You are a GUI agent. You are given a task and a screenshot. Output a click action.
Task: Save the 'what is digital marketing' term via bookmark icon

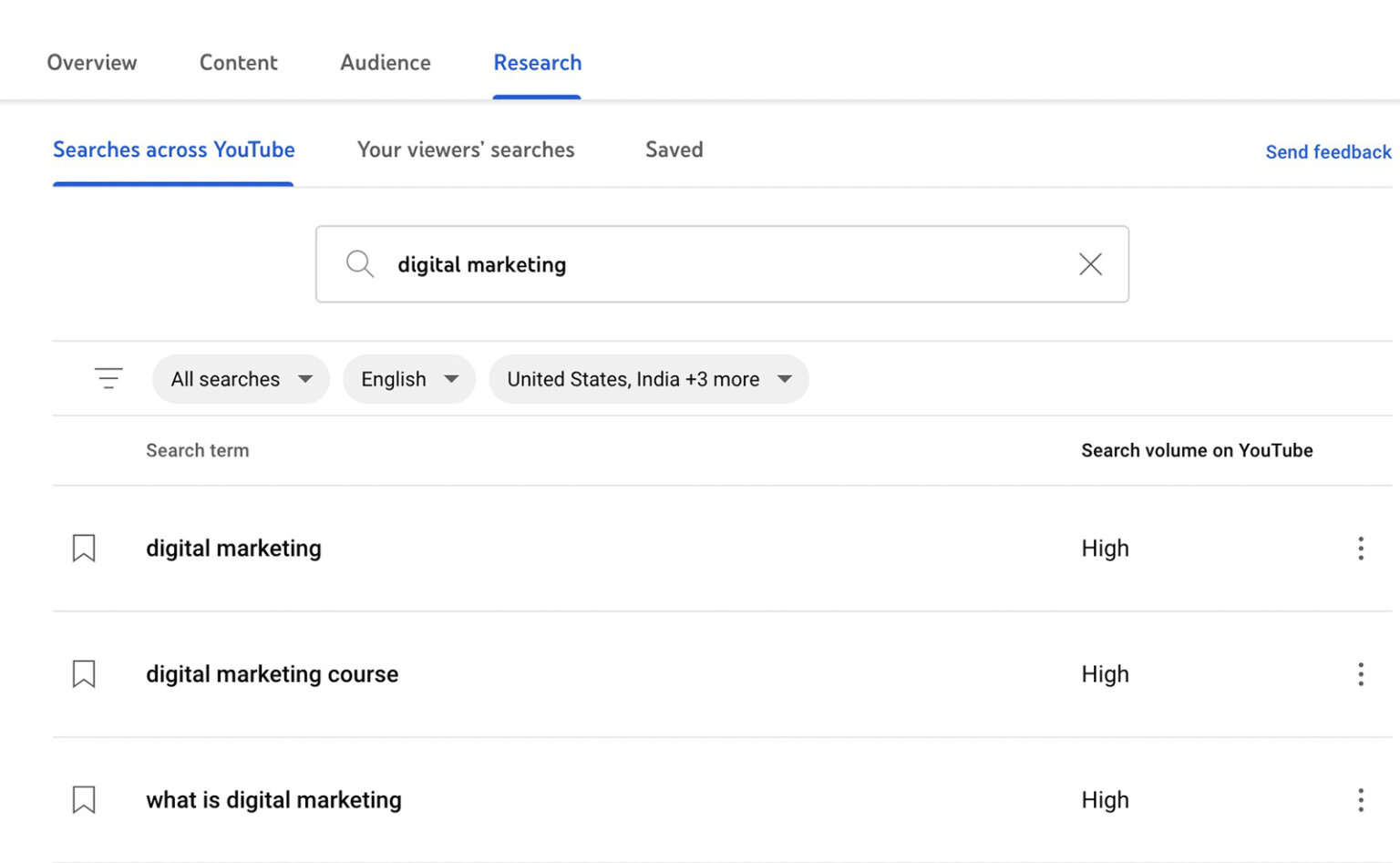pyautogui.click(x=83, y=799)
